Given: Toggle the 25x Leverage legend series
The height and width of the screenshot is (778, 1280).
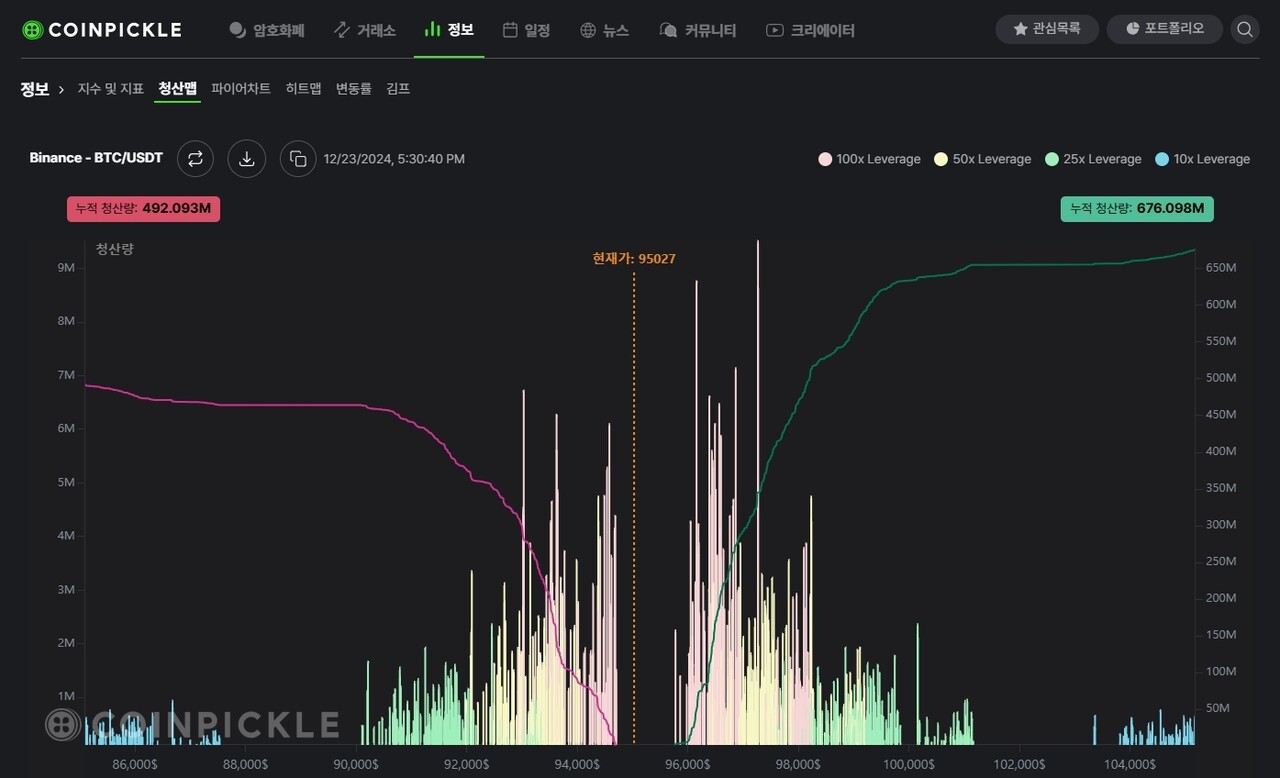Looking at the screenshot, I should coord(1093,159).
